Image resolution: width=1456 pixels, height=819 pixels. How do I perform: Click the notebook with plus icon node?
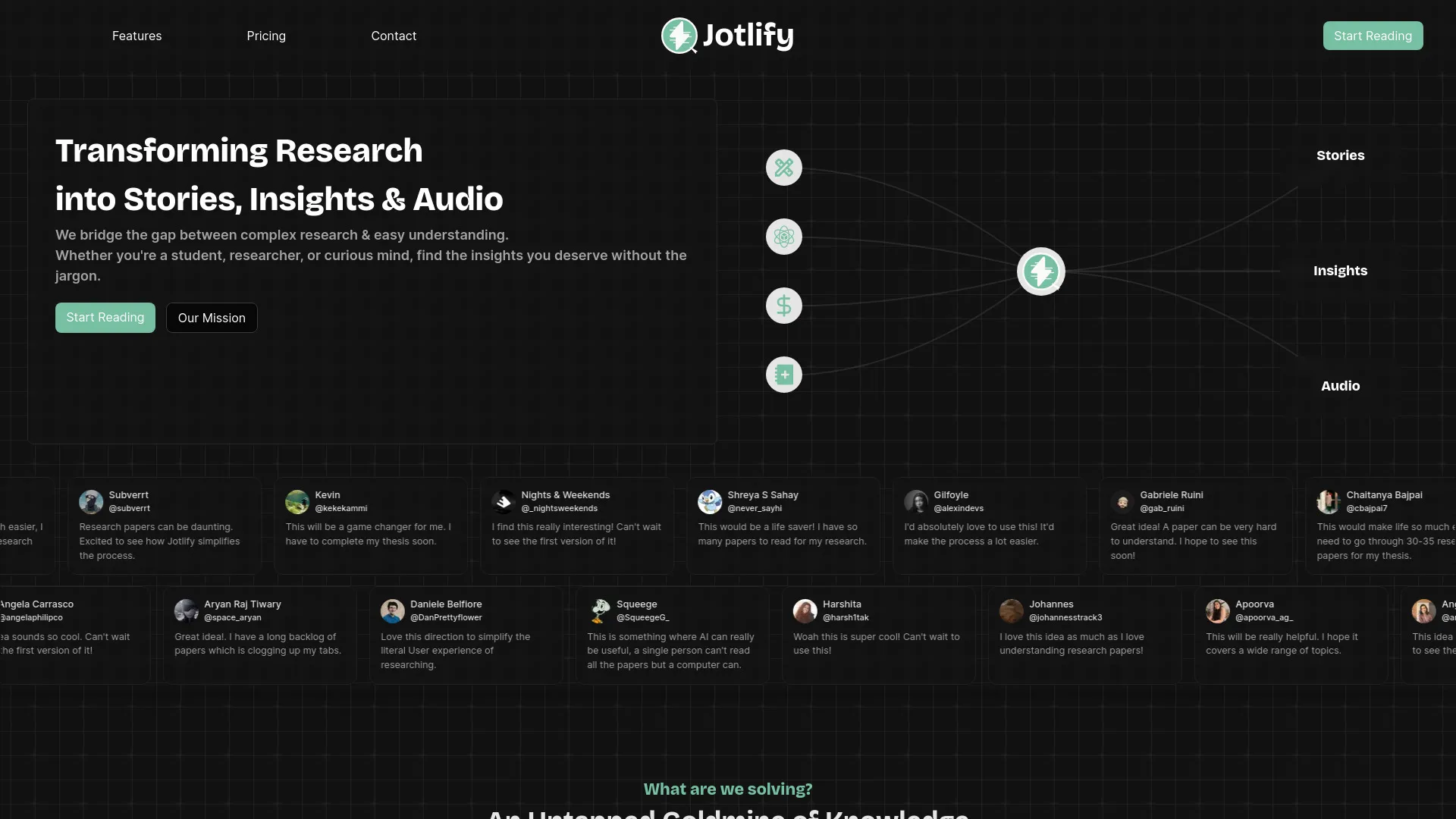tap(784, 375)
